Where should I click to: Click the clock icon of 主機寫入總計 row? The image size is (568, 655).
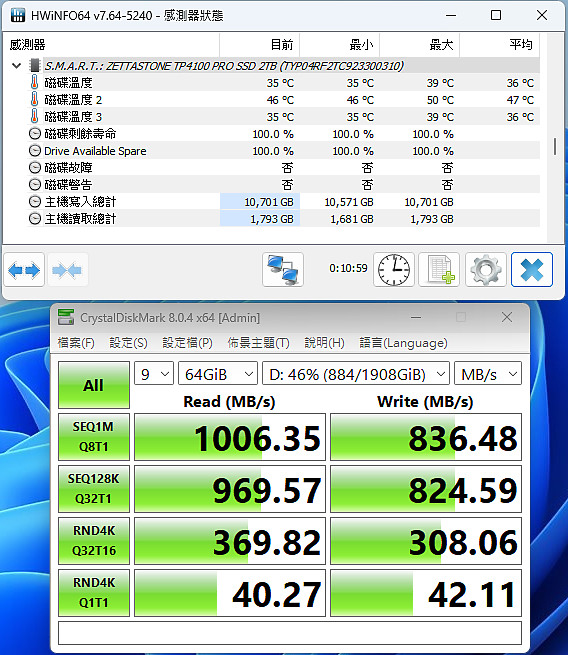click(x=35, y=202)
